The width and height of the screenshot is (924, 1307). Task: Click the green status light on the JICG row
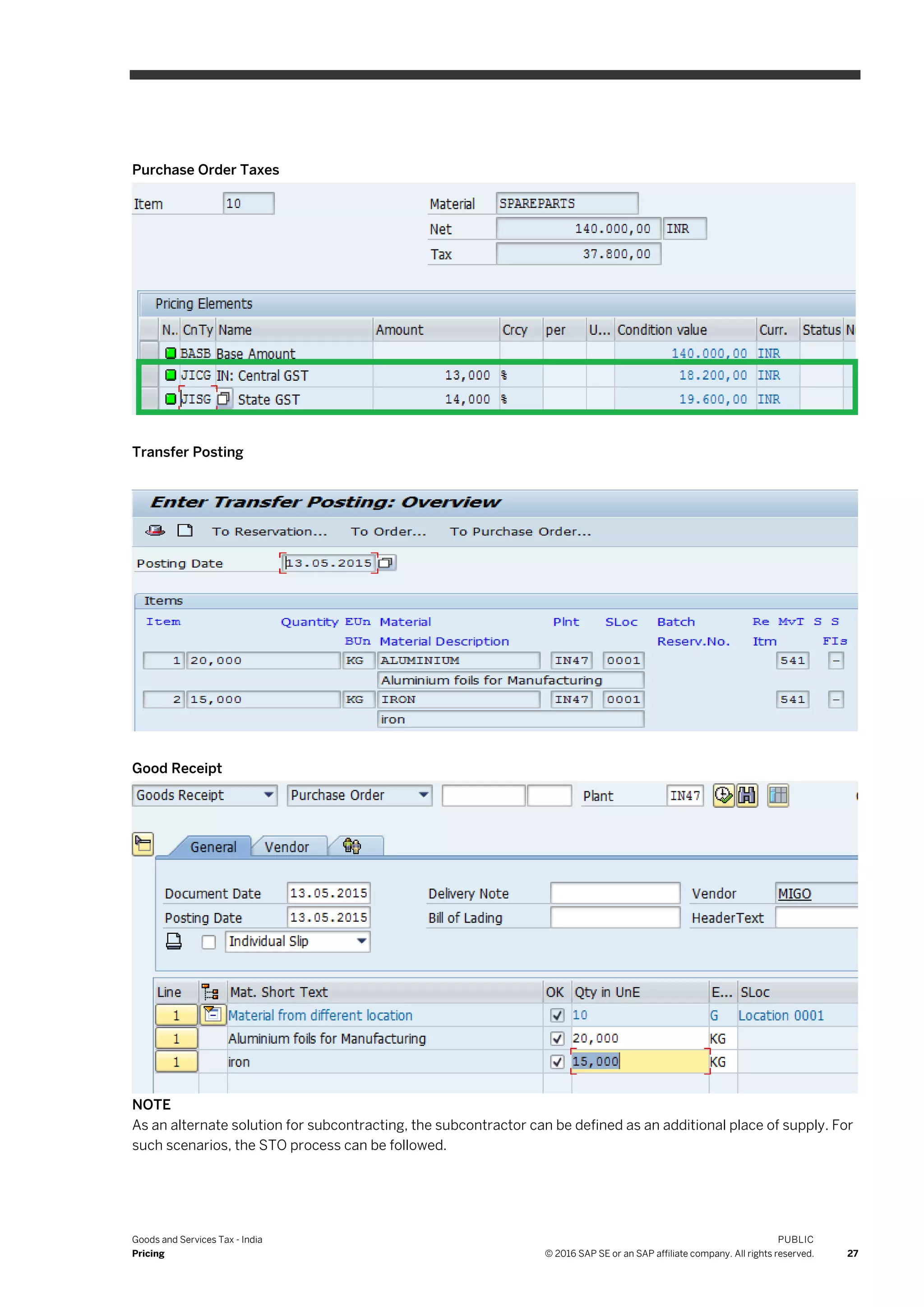tap(170, 374)
